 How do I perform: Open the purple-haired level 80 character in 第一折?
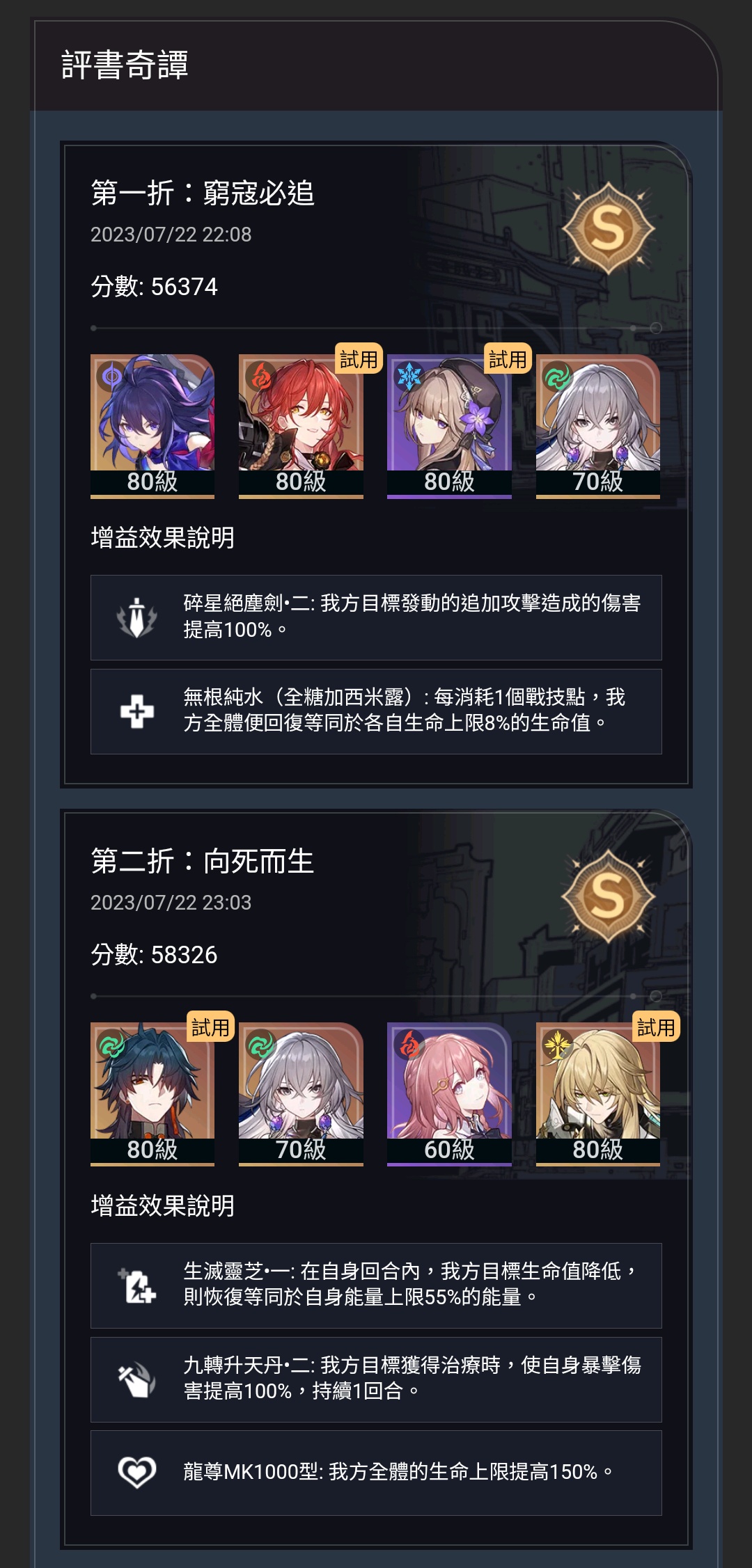coord(152,426)
